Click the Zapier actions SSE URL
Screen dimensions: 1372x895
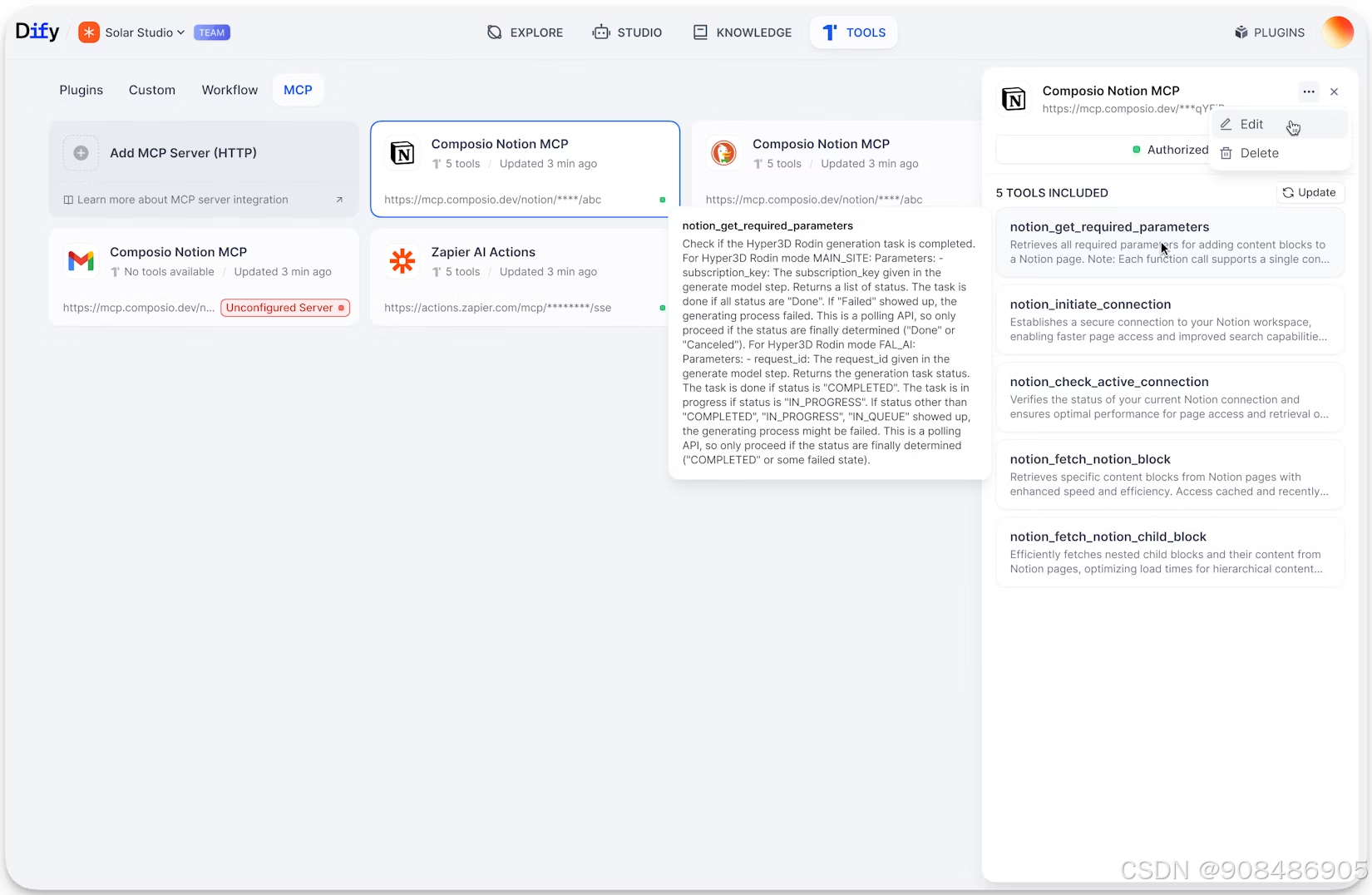click(497, 308)
